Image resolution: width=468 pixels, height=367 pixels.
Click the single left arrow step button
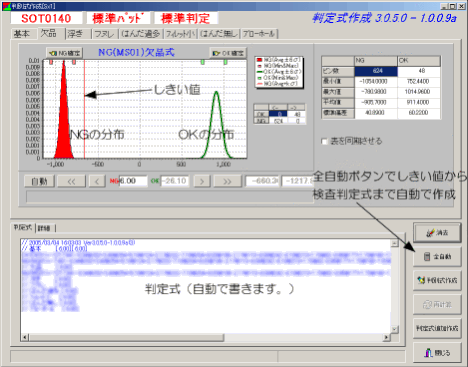click(x=97, y=181)
